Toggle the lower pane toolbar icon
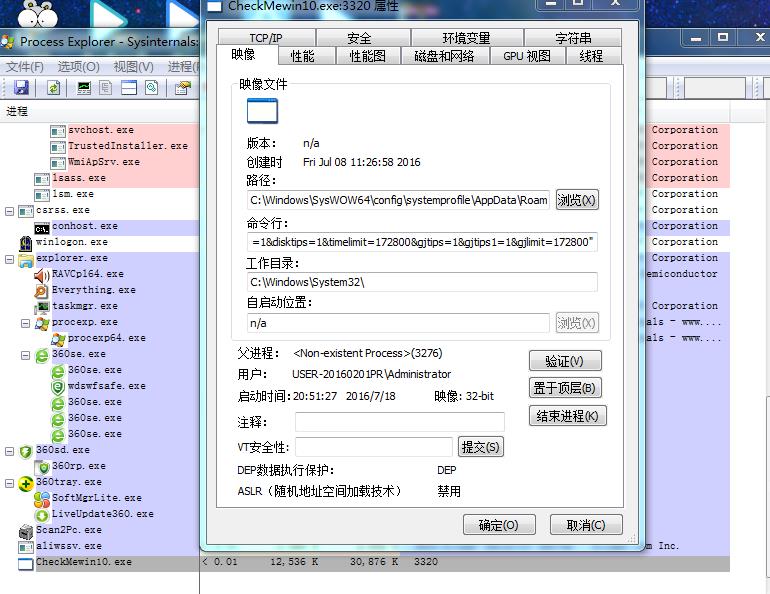770x594 pixels. pos(129,88)
